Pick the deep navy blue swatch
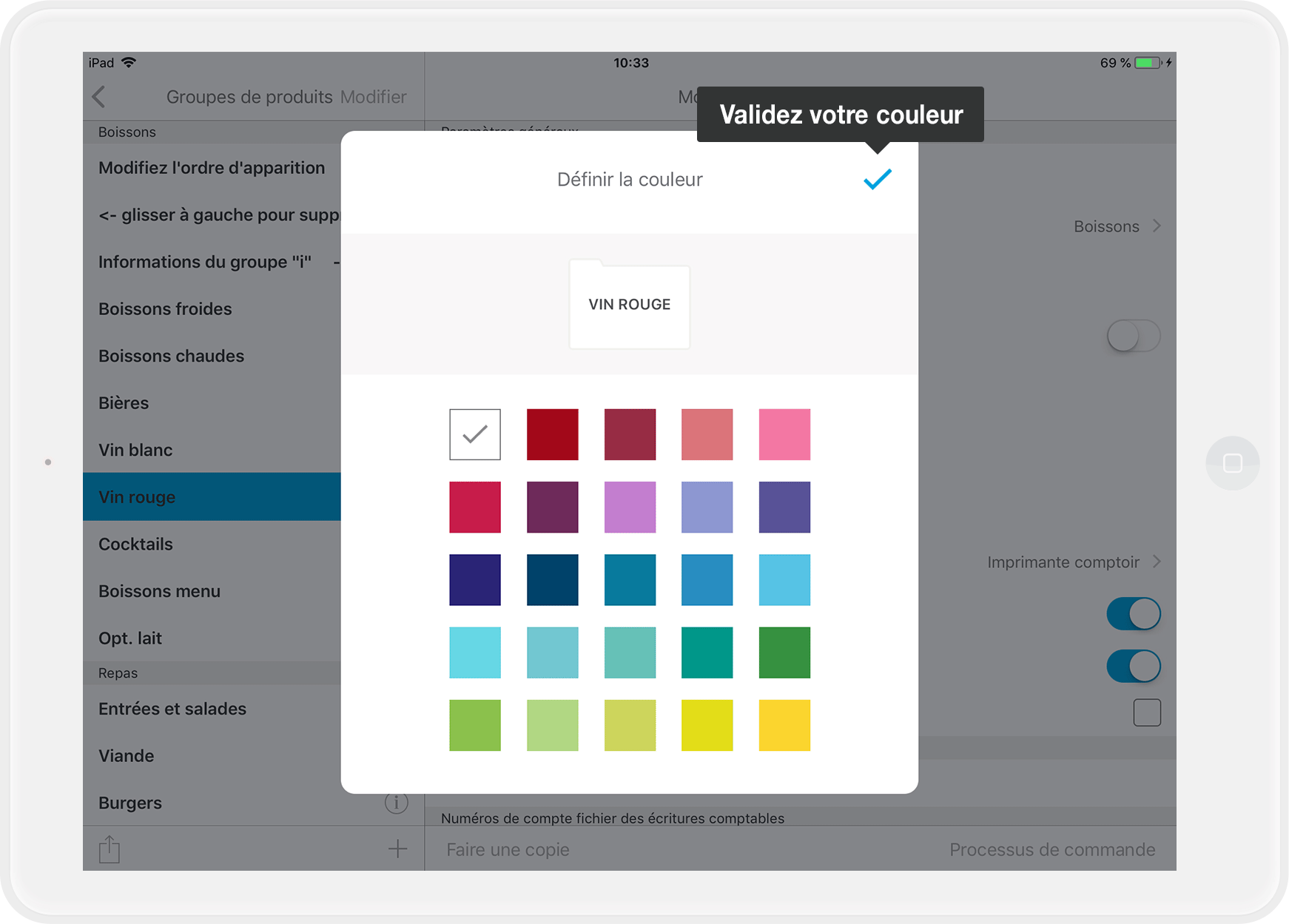 tap(475, 580)
